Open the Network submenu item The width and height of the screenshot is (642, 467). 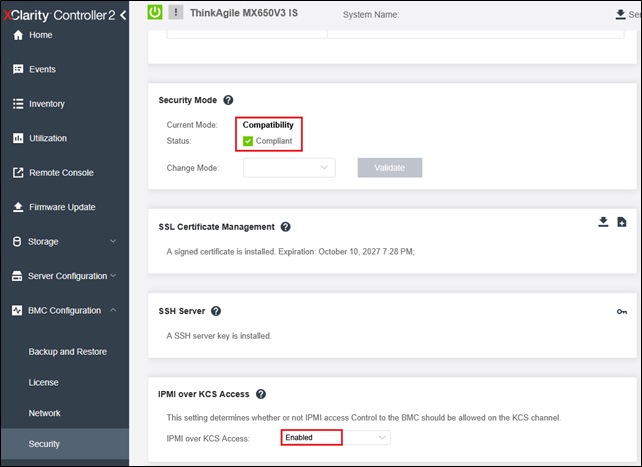pyautogui.click(x=45, y=413)
